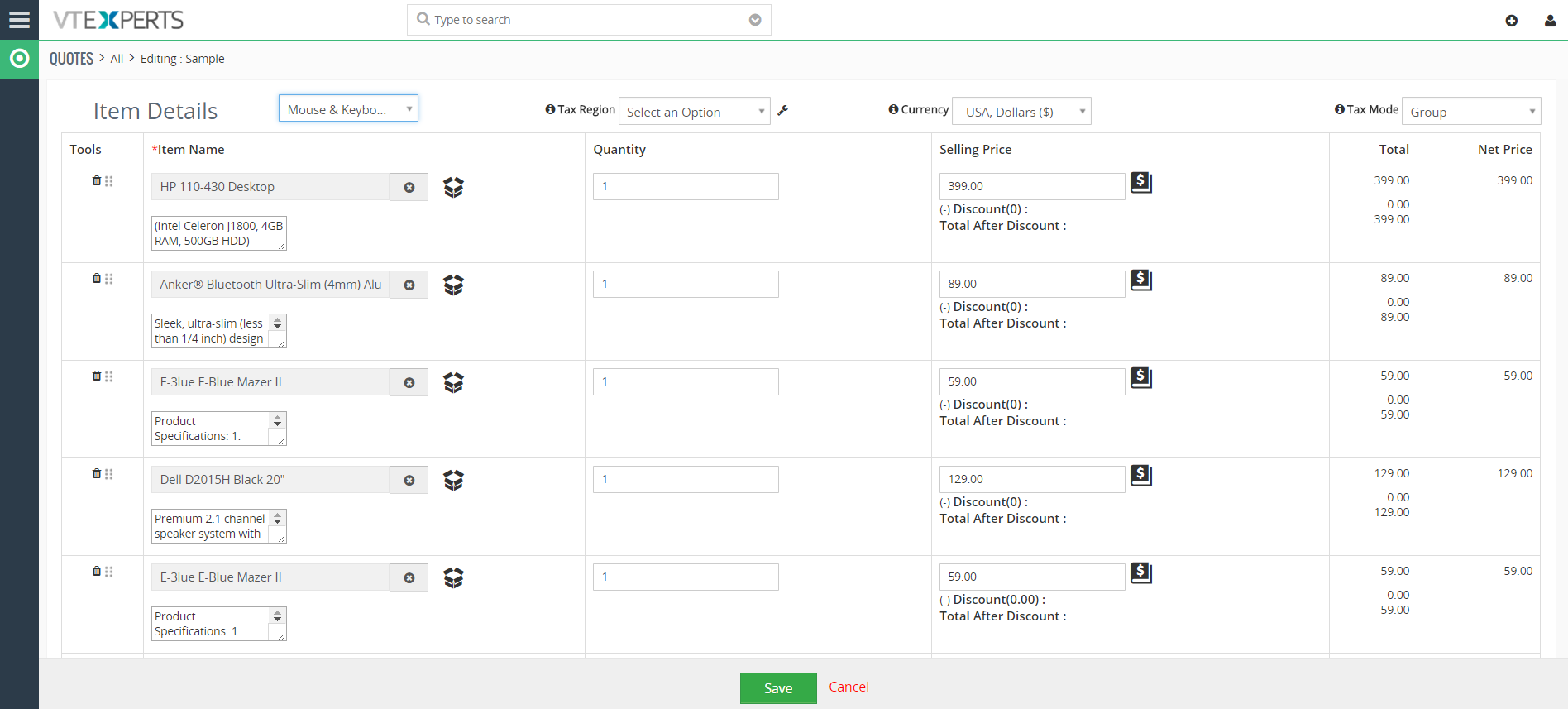Image resolution: width=1568 pixels, height=709 pixels.
Task: Click quantity field of Anker Bluetooth row
Action: pos(686,284)
